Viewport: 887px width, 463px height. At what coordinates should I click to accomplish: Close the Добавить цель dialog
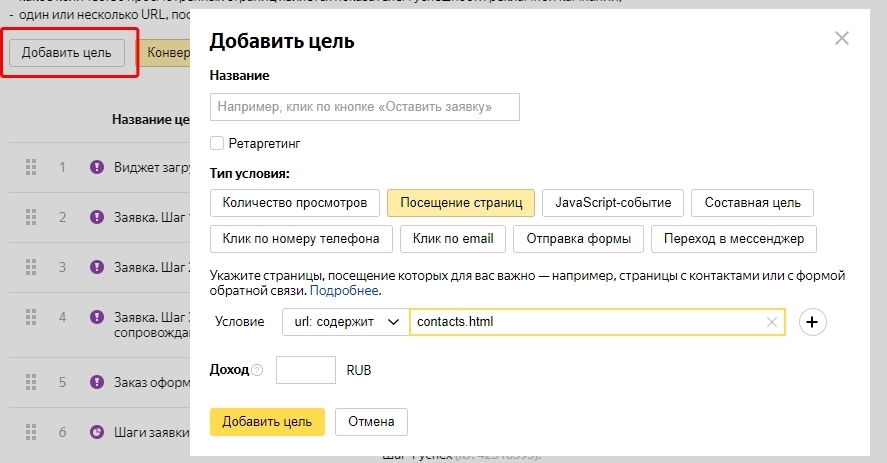pos(841,39)
